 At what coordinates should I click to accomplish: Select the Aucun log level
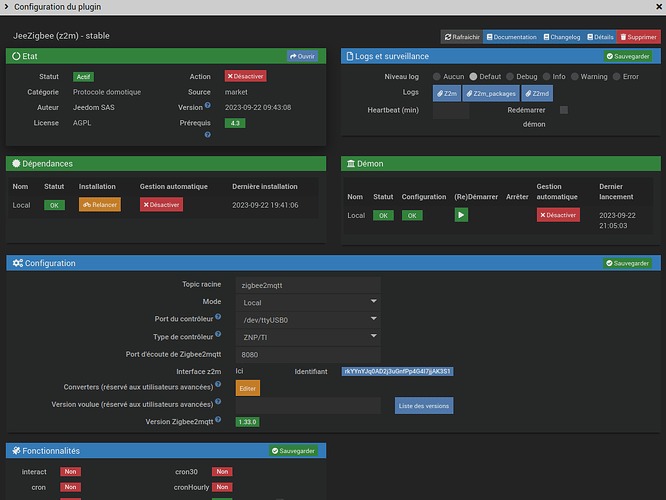click(437, 76)
